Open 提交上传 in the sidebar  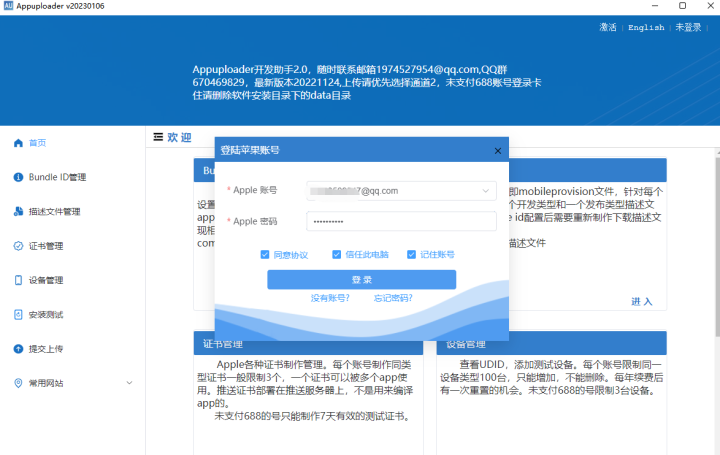46,349
